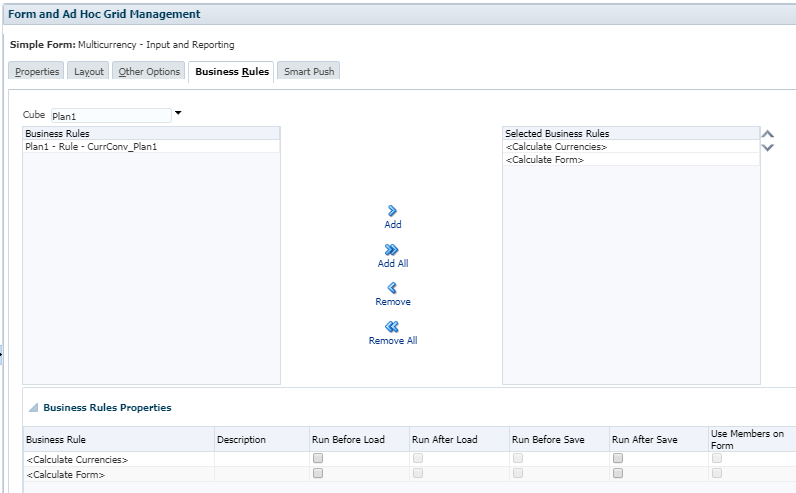Go to the Other Options tab

[x=149, y=71]
